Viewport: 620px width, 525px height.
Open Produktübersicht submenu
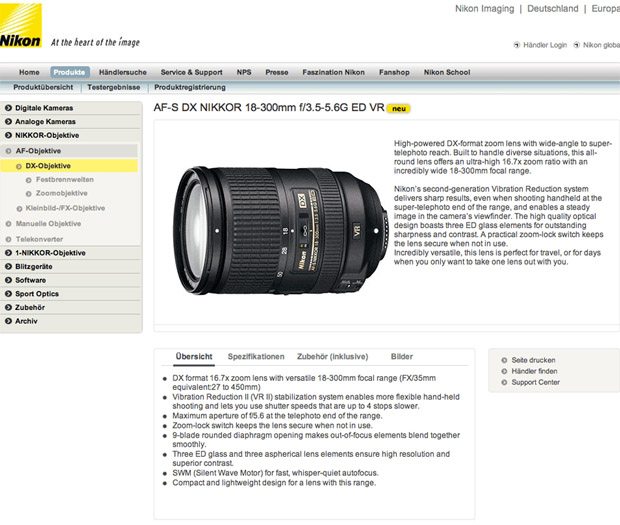(43, 87)
